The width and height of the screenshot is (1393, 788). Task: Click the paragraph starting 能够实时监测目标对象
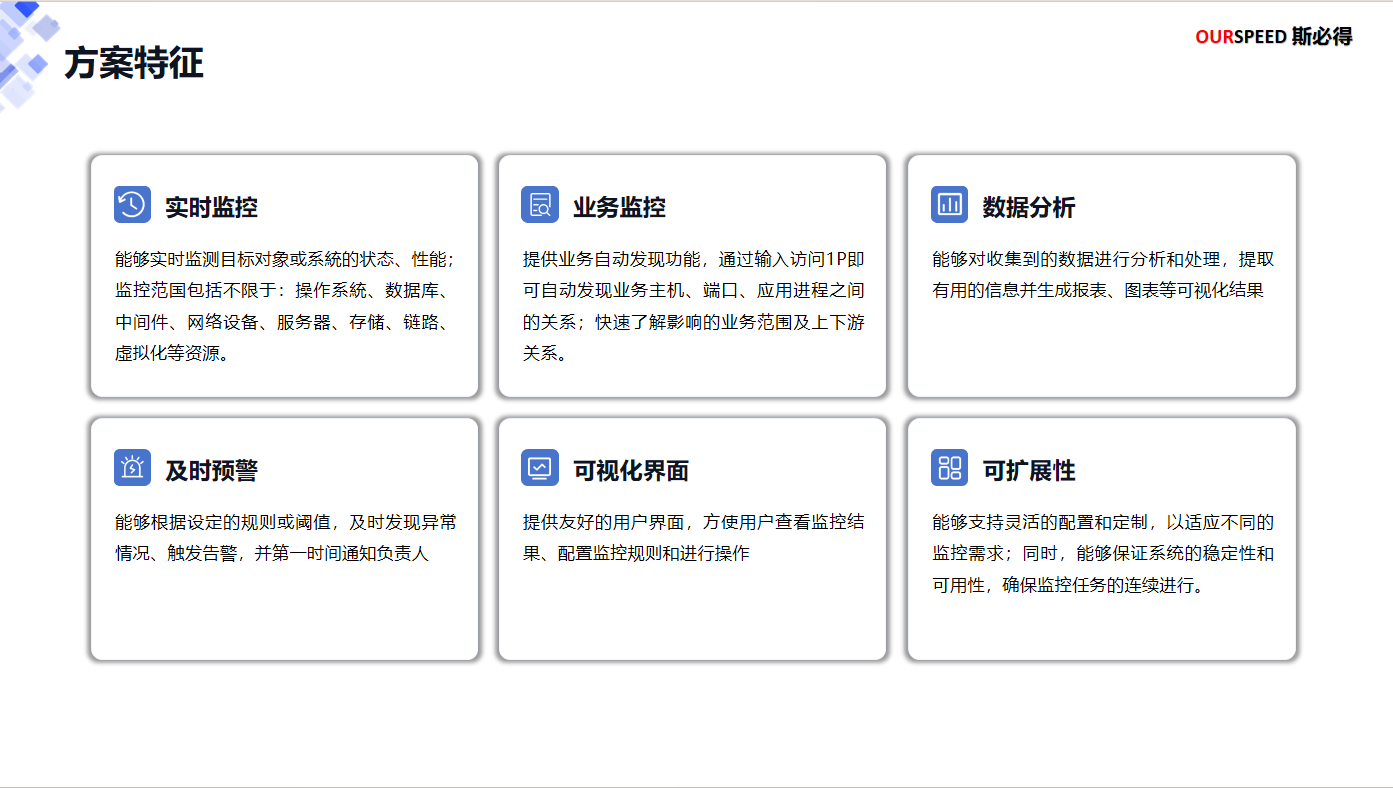point(285,306)
